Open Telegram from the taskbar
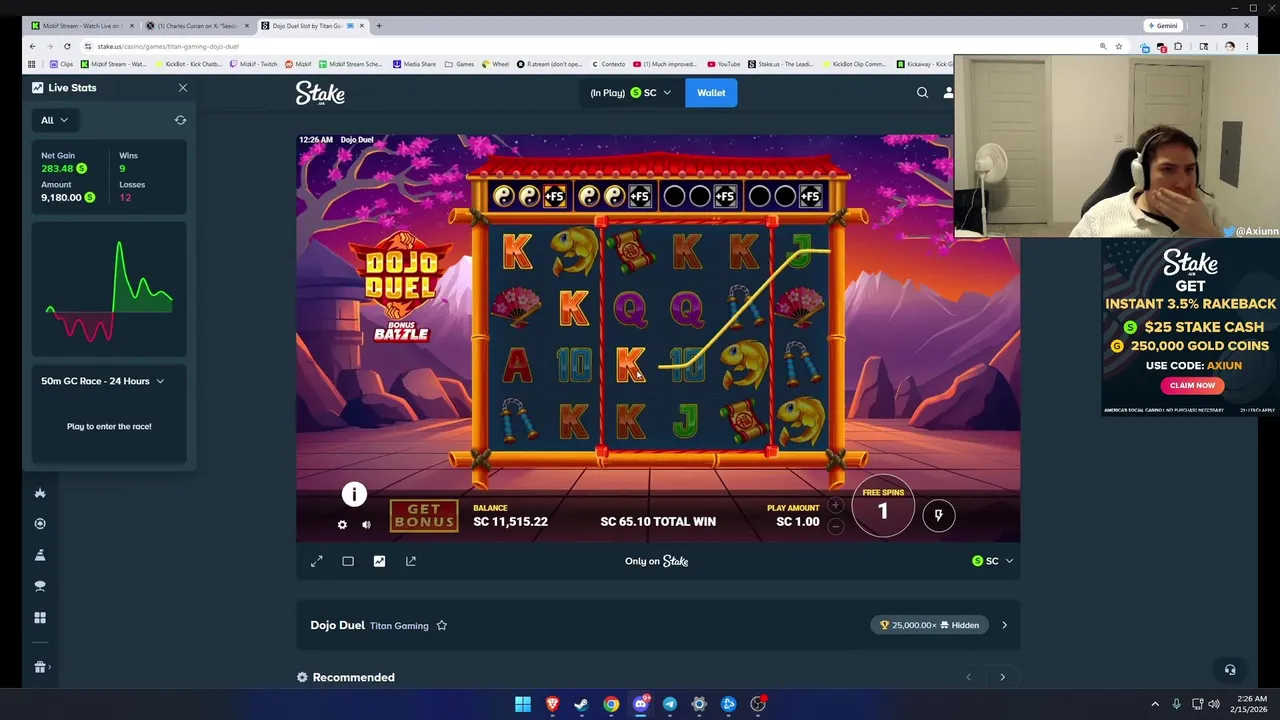 669,704
